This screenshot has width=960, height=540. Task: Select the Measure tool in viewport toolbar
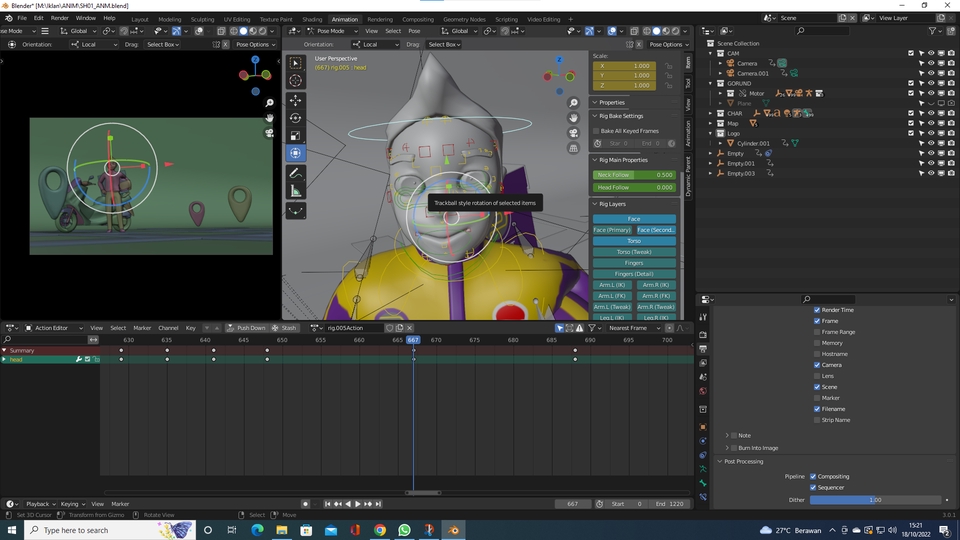click(296, 192)
